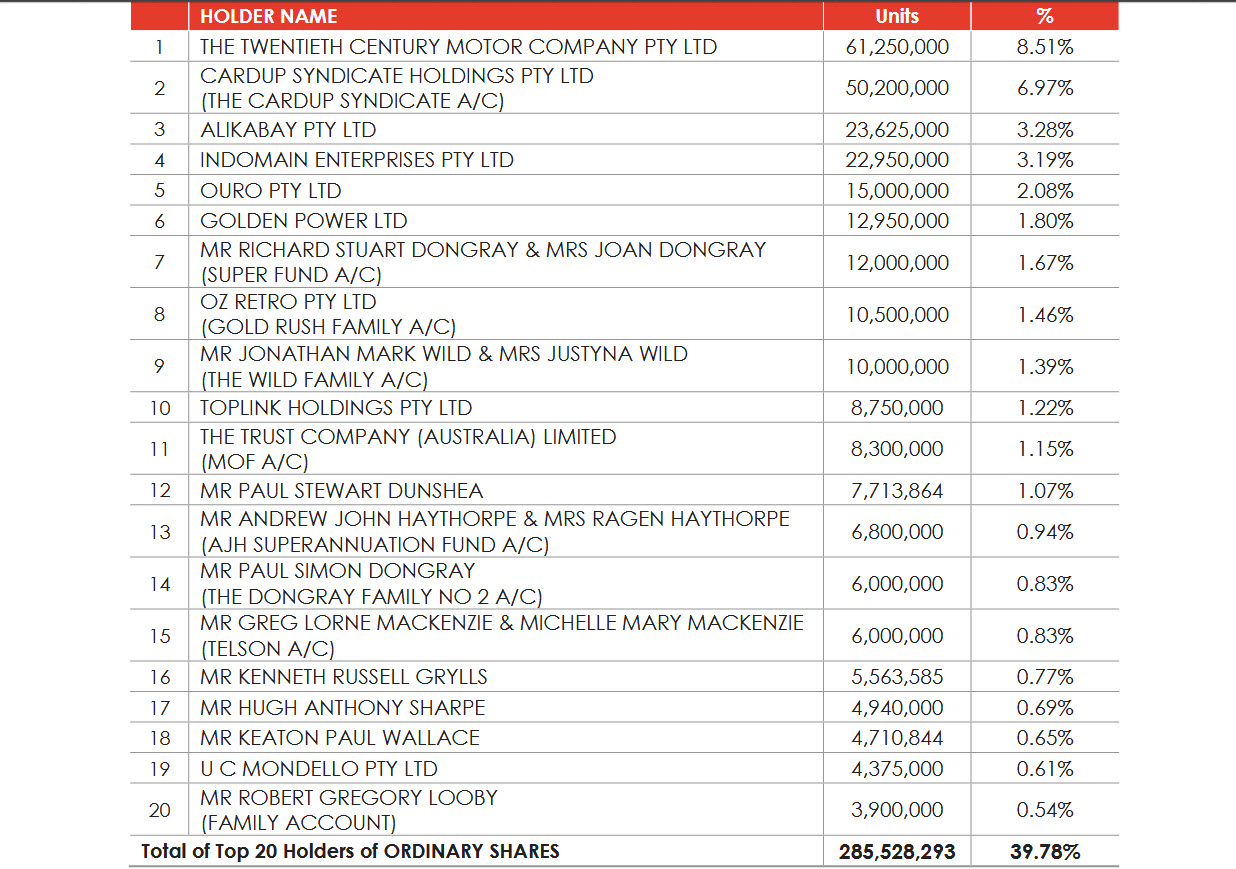Image resolution: width=1236 pixels, height=869 pixels.
Task: Click percentage 1.07%
Action: click(x=1045, y=491)
